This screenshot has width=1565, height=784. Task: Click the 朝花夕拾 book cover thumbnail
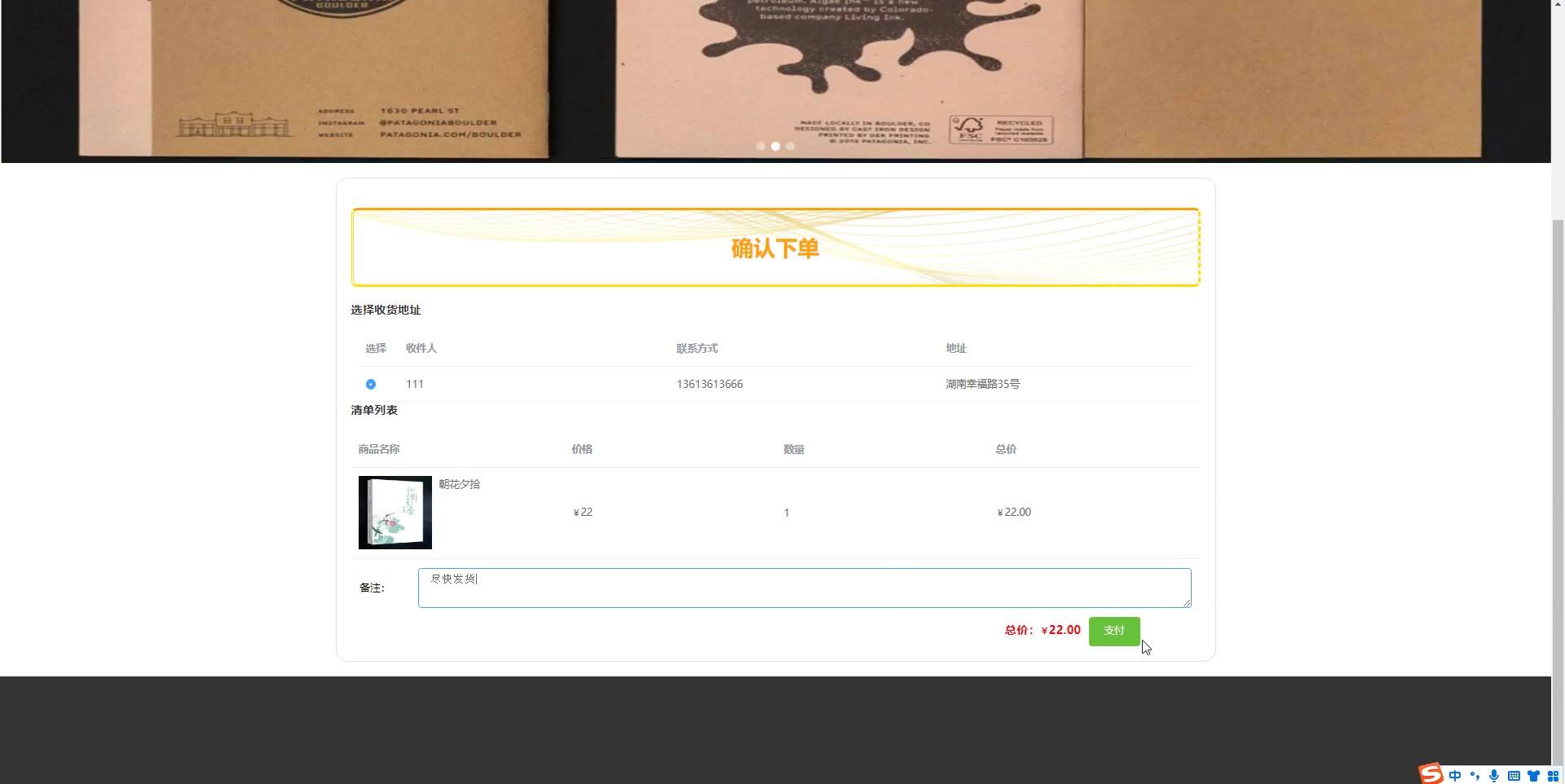(x=395, y=513)
